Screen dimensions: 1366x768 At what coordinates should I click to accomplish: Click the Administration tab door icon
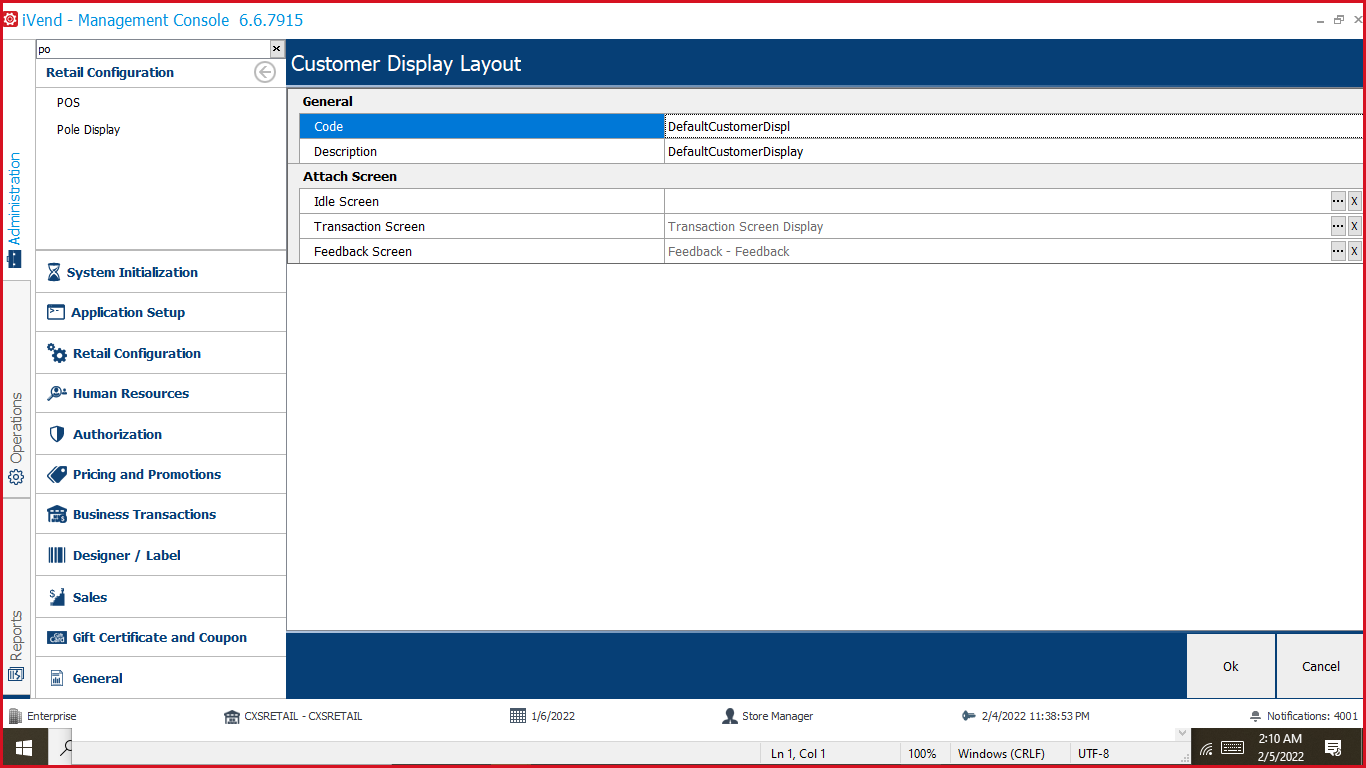(x=14, y=259)
